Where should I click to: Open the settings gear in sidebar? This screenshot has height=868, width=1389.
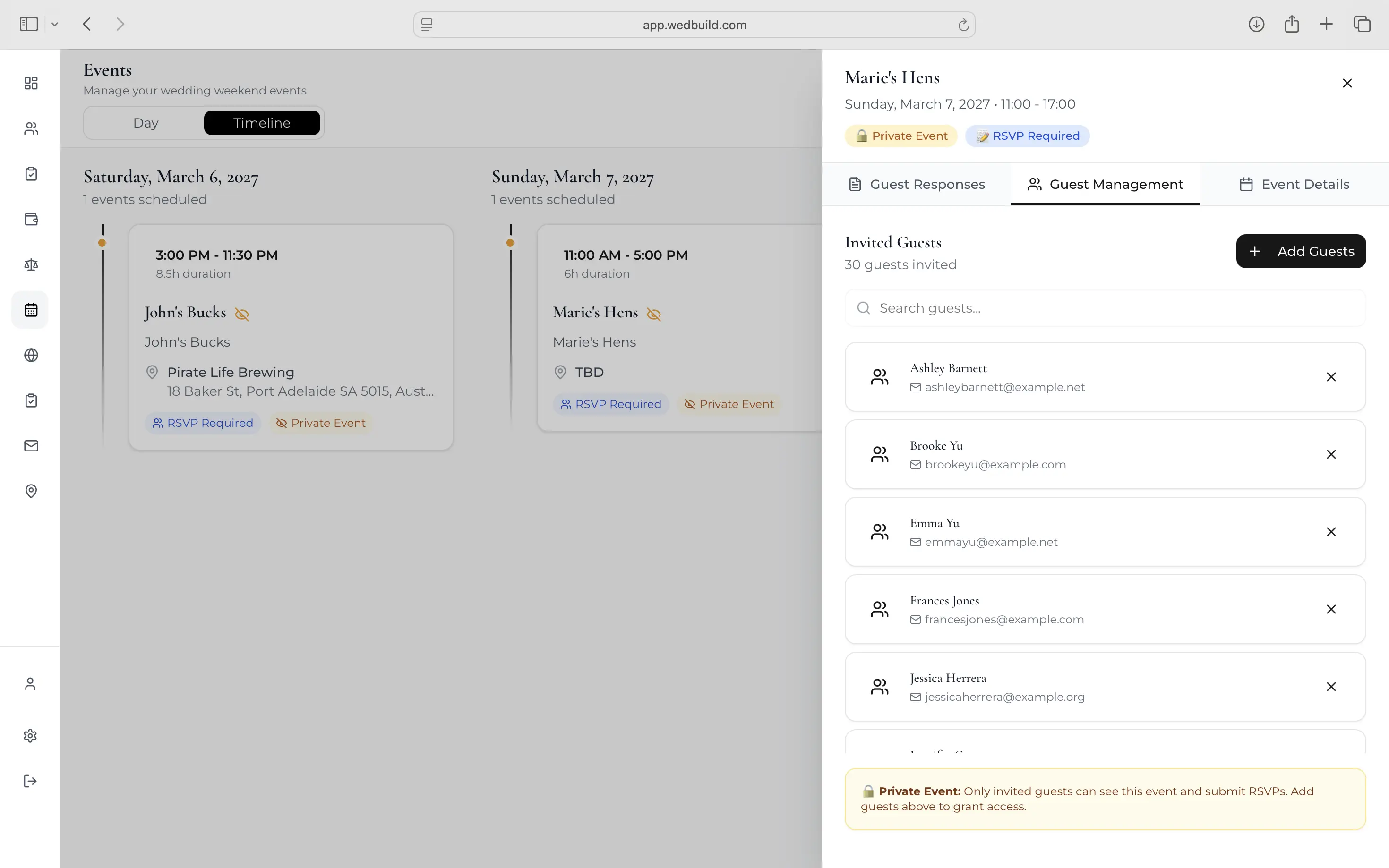[x=30, y=736]
